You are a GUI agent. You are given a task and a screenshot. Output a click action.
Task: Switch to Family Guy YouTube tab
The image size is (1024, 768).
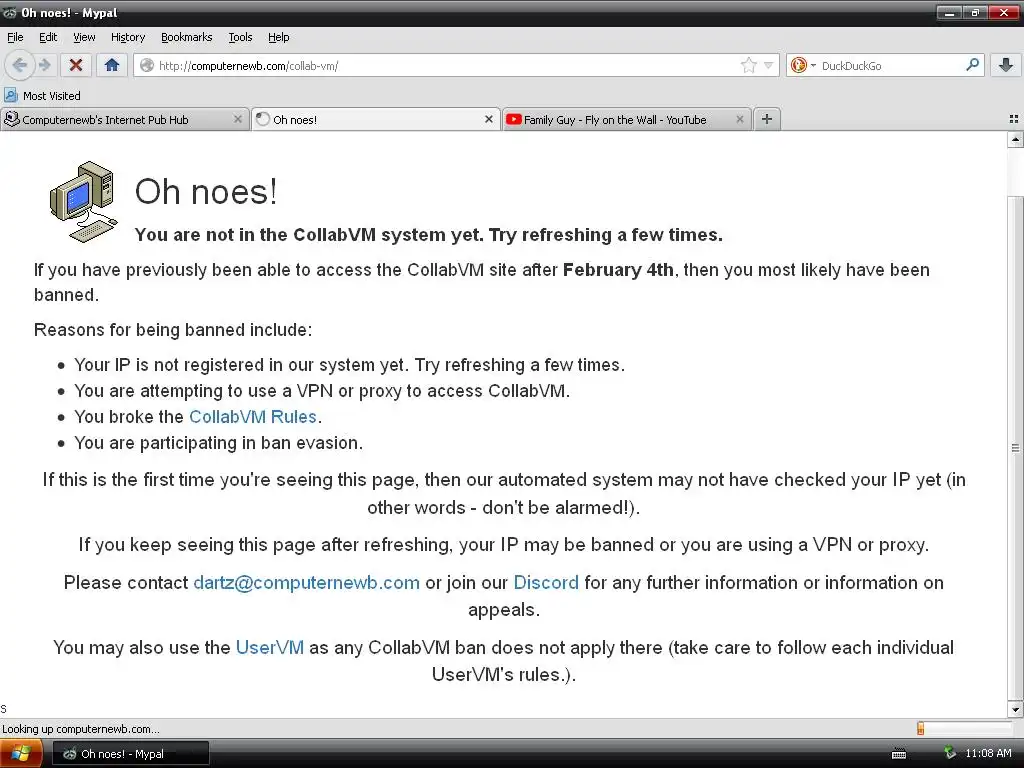627,120
